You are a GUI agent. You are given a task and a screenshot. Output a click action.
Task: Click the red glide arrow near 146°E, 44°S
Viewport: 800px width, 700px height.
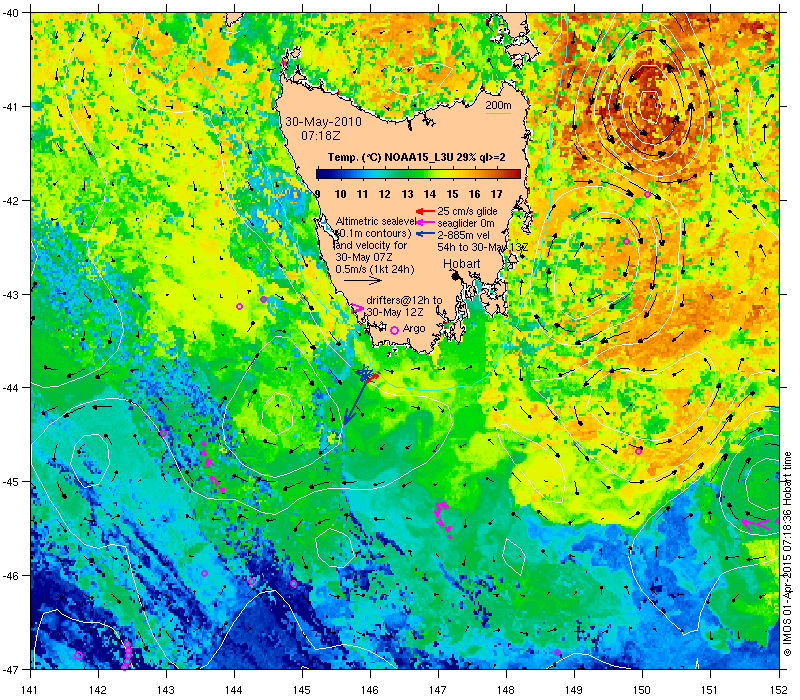373,378
